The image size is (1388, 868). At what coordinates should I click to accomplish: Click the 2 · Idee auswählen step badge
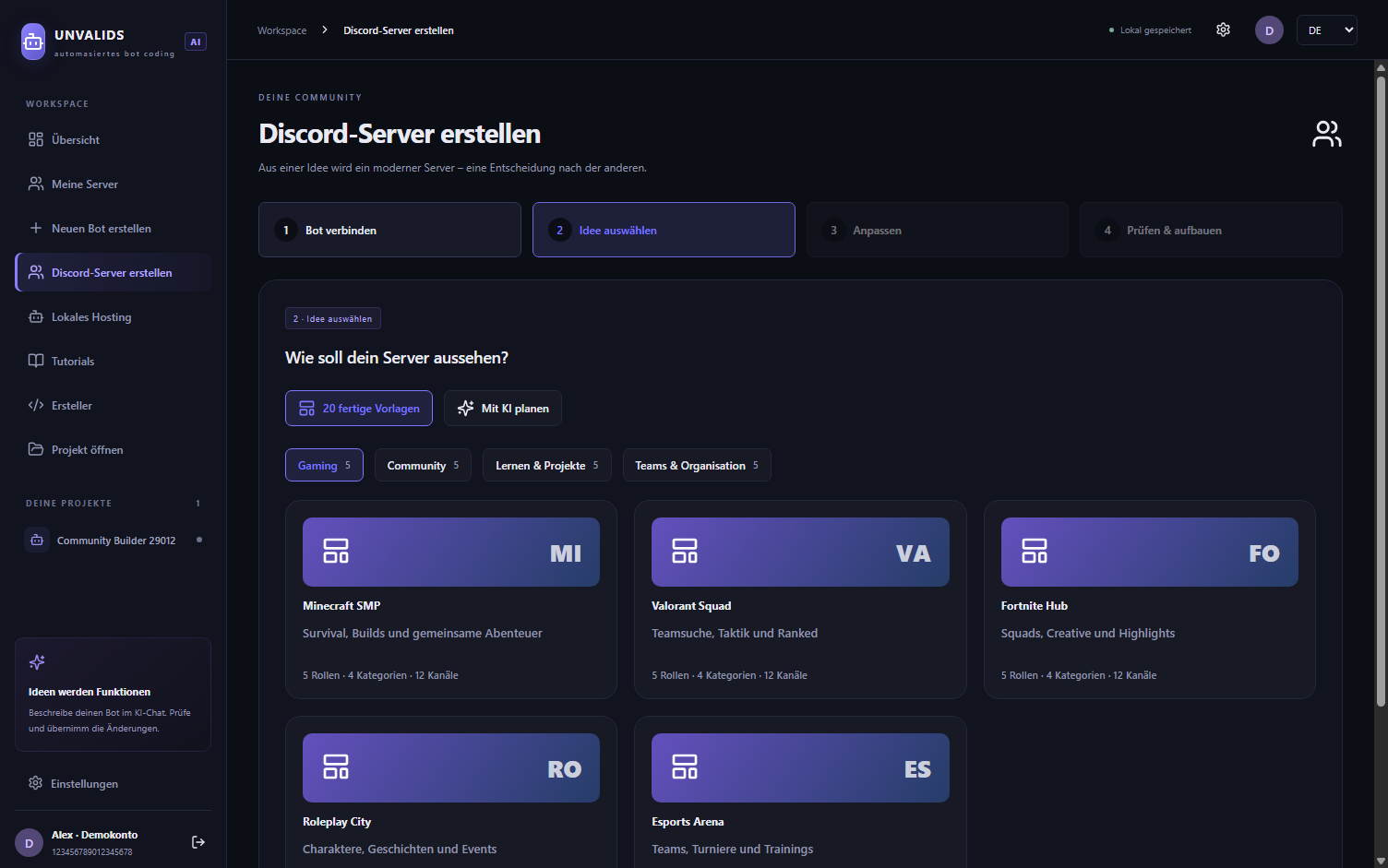(x=333, y=318)
